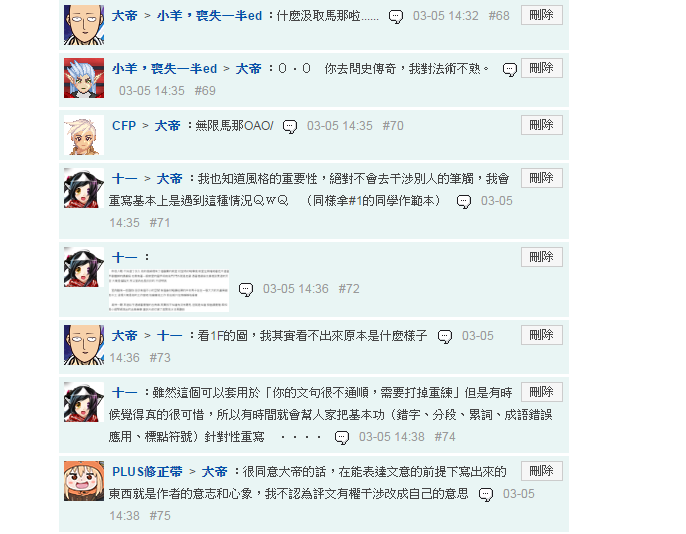Image resolution: width=686 pixels, height=534 pixels.
Task: Click PLUS修正帶's orange hooded avatar
Action: [x=84, y=481]
